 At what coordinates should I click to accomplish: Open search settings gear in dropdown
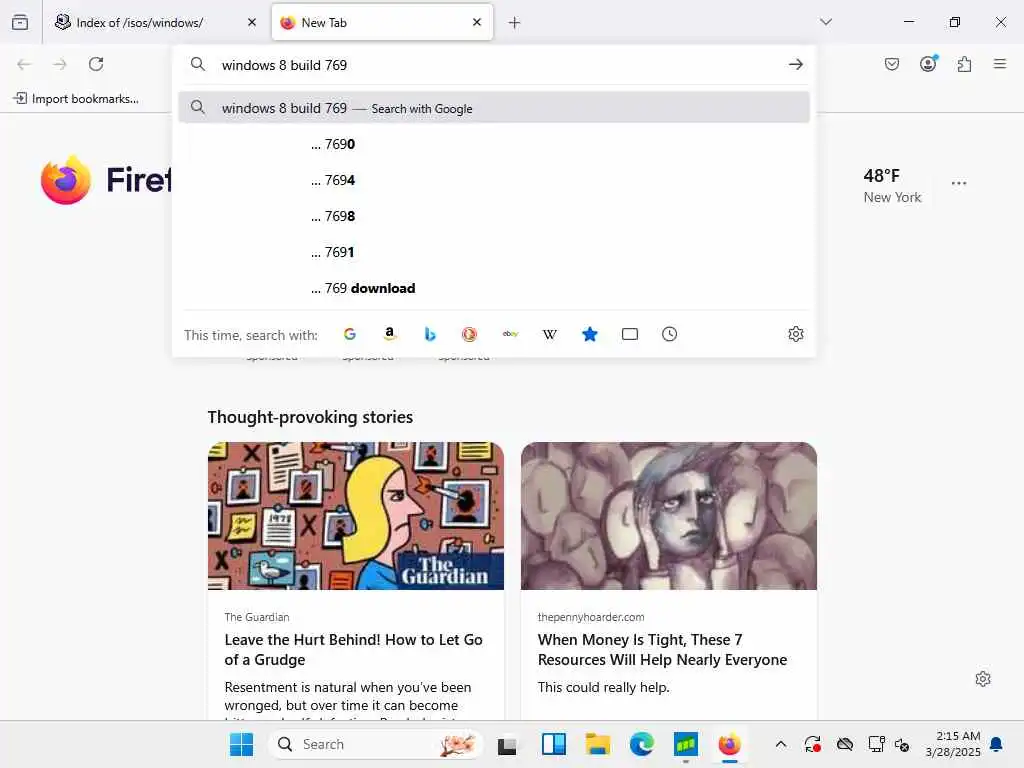pos(795,334)
